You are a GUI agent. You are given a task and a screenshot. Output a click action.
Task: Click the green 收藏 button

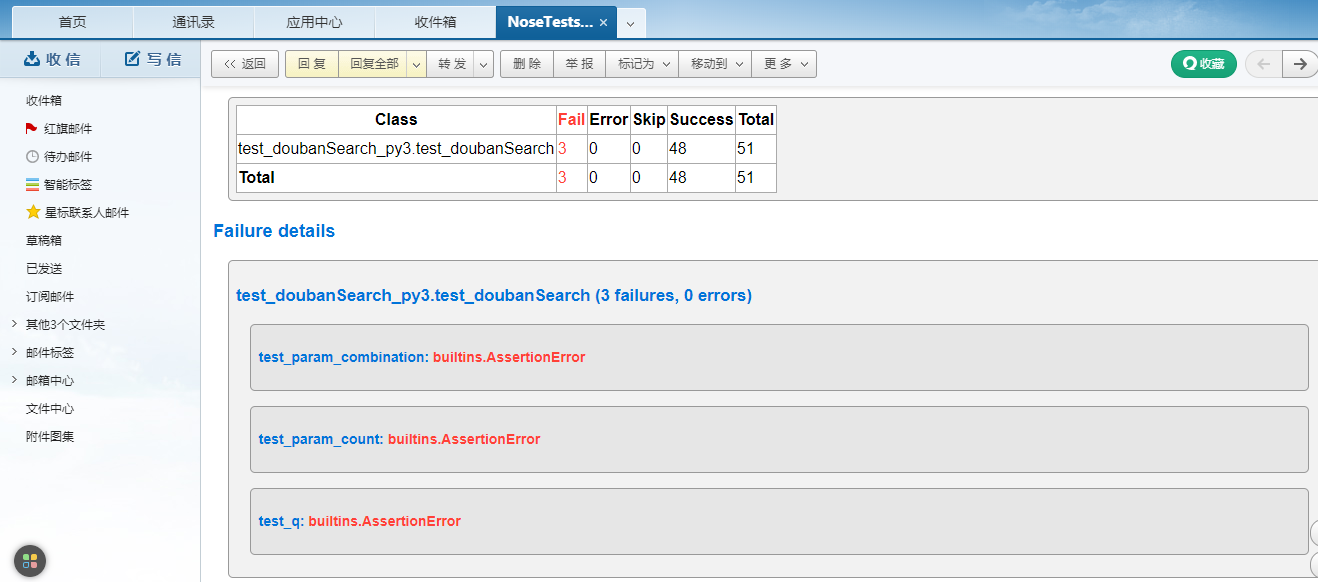pyautogui.click(x=1203, y=64)
